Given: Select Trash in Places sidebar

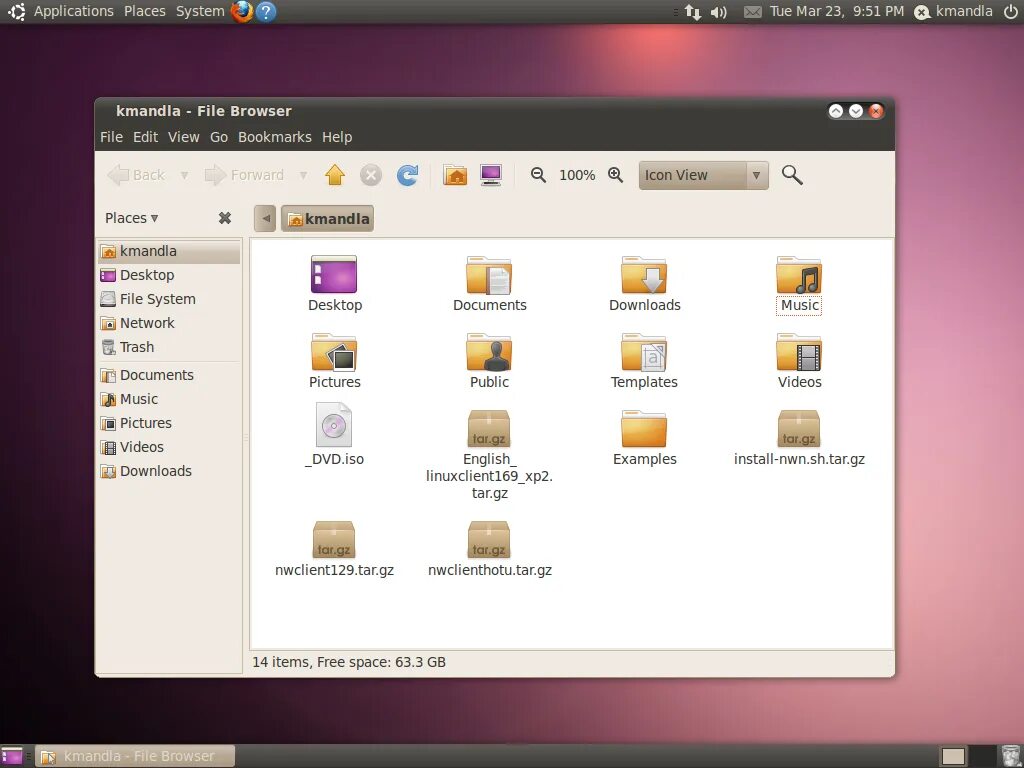Looking at the screenshot, I should (x=169, y=347).
